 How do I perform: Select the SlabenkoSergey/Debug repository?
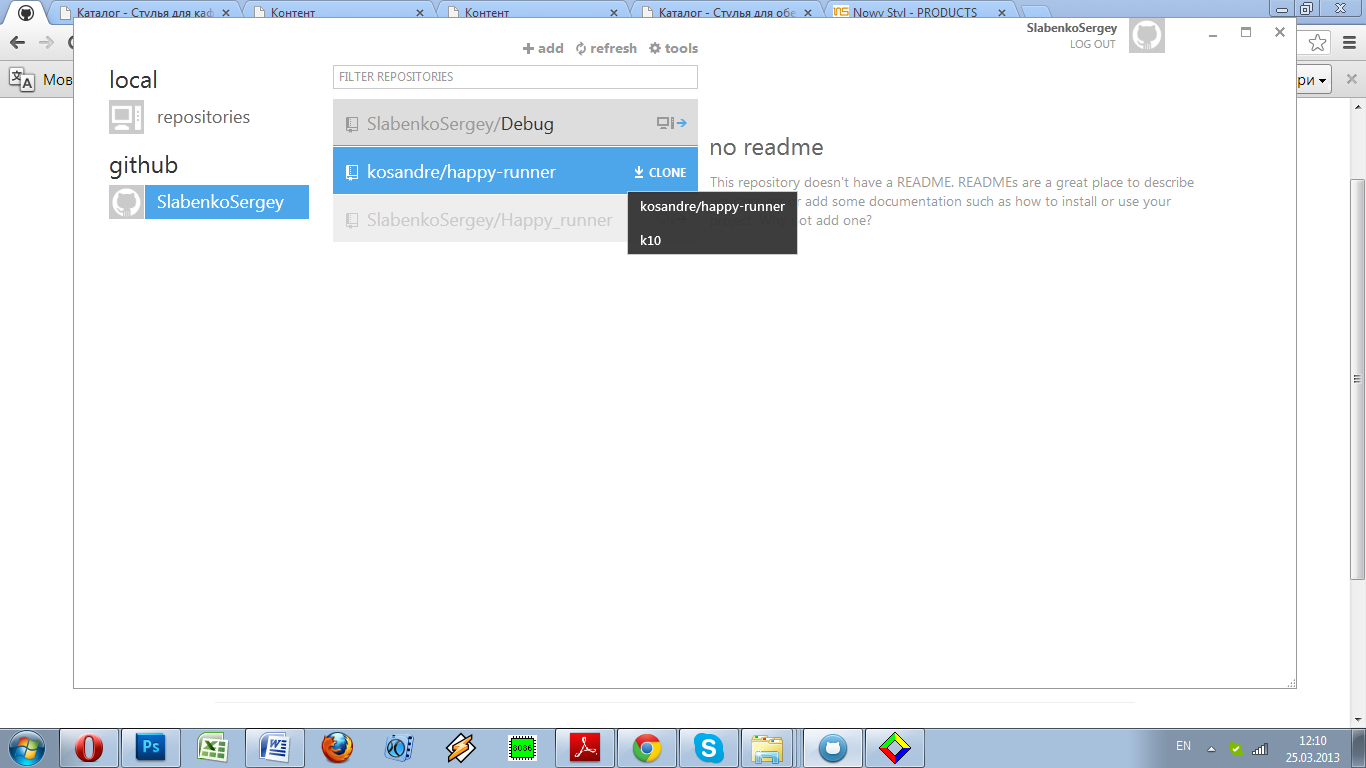click(515, 123)
